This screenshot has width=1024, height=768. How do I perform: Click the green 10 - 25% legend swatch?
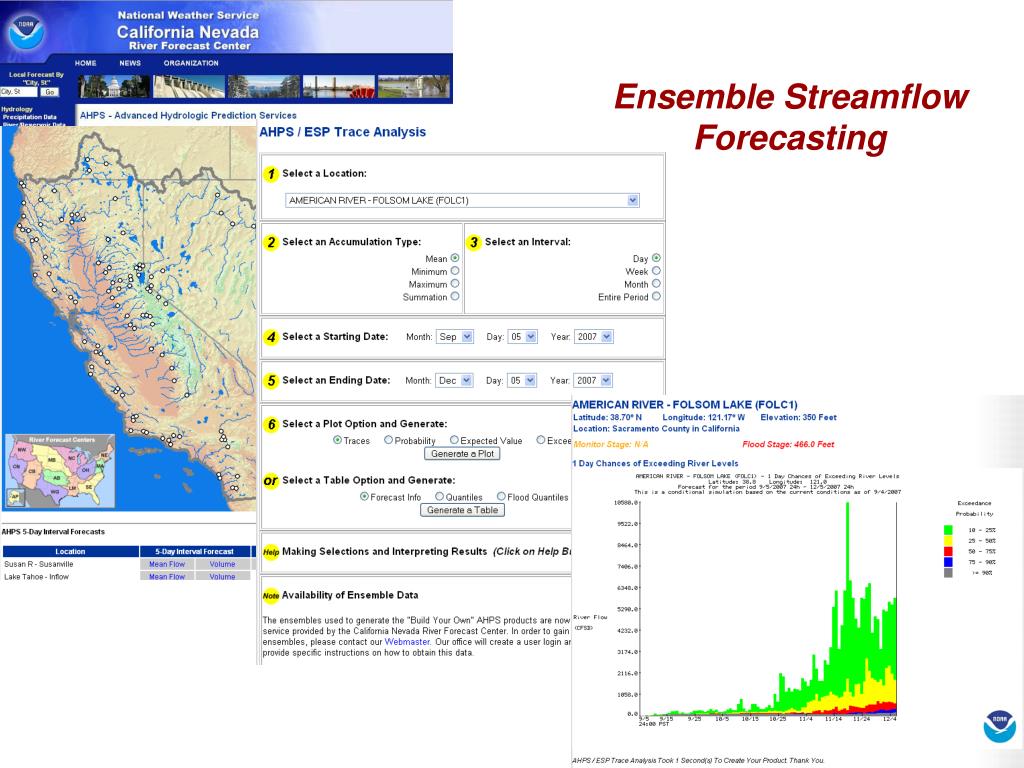coord(948,530)
